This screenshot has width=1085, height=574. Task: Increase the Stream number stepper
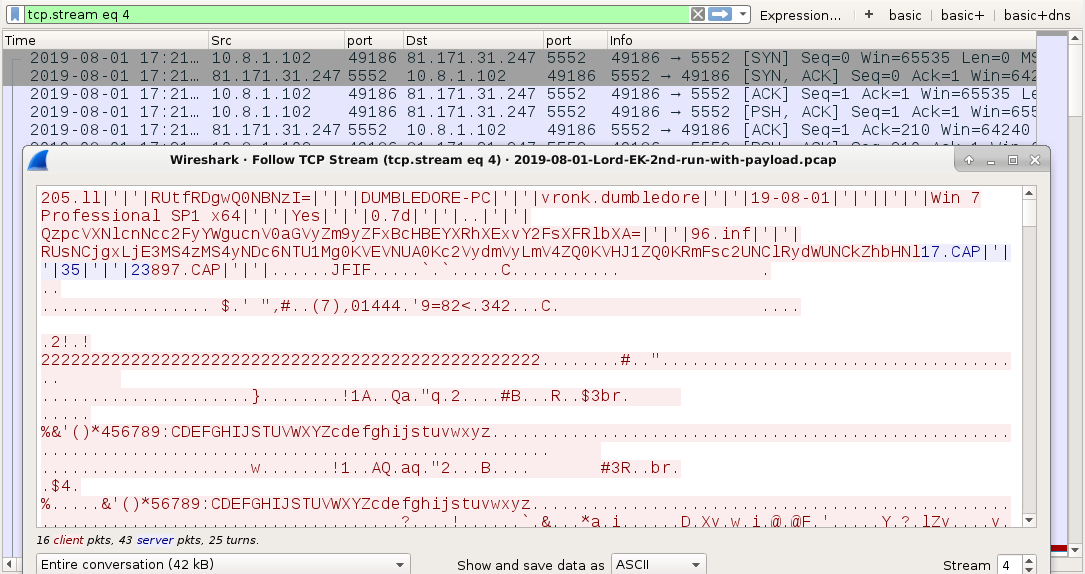[1029, 560]
